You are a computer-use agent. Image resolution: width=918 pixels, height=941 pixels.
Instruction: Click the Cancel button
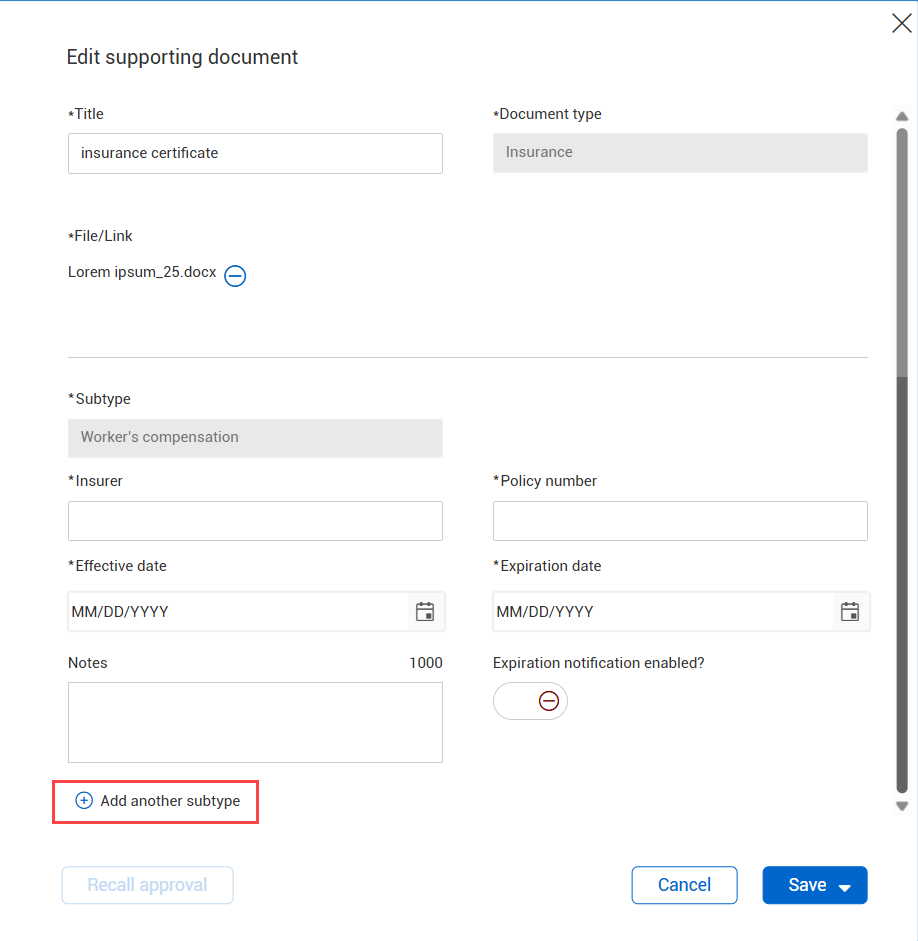(685, 885)
